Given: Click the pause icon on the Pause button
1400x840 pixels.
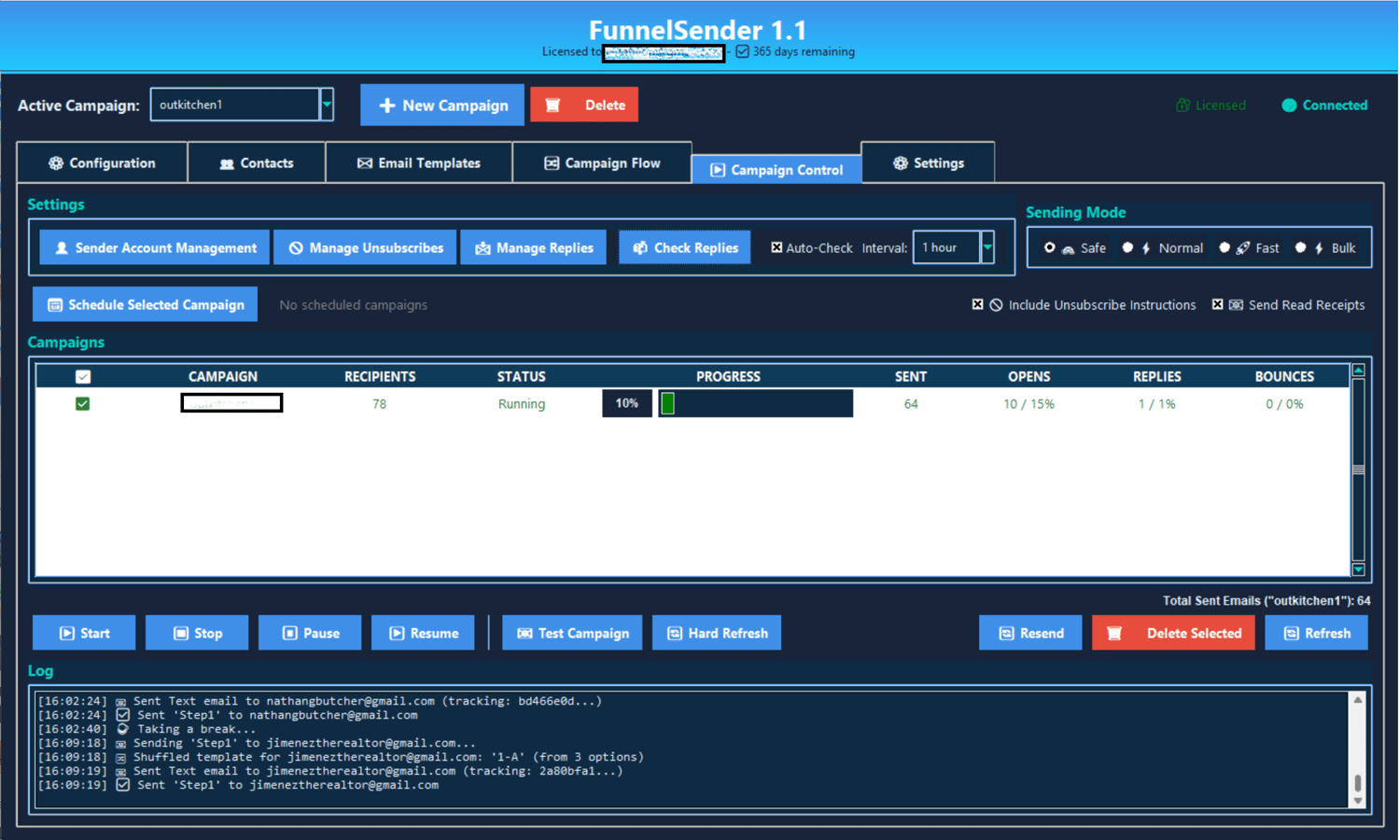Looking at the screenshot, I should coord(290,633).
